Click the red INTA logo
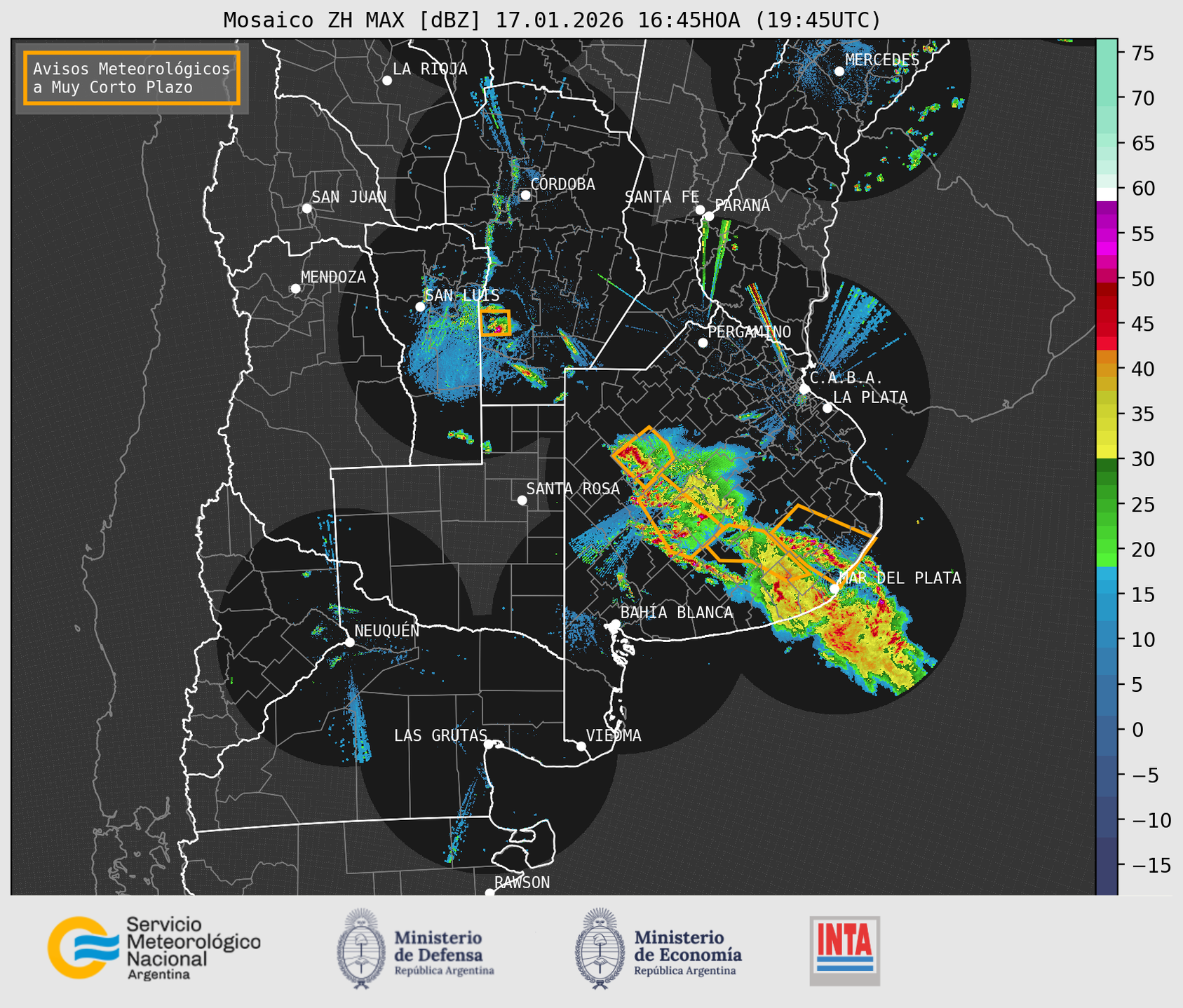This screenshot has height=1008, width=1183. click(844, 950)
